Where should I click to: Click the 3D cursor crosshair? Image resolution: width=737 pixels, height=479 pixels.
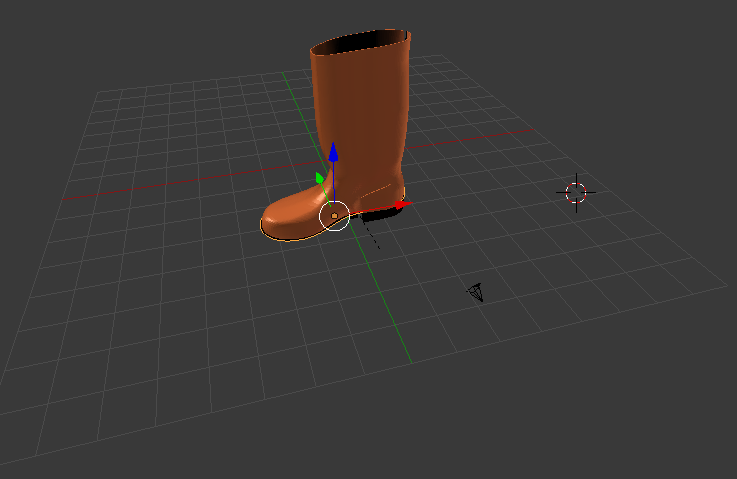[576, 192]
